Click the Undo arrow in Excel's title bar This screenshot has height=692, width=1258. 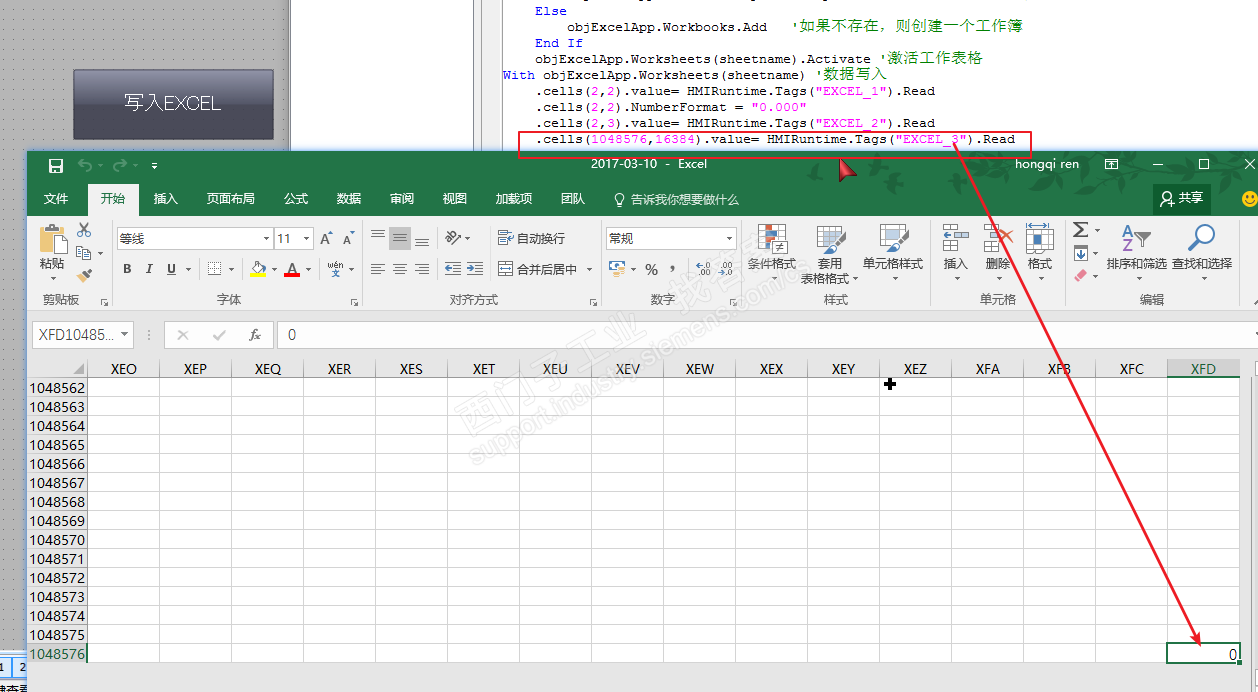[85, 165]
